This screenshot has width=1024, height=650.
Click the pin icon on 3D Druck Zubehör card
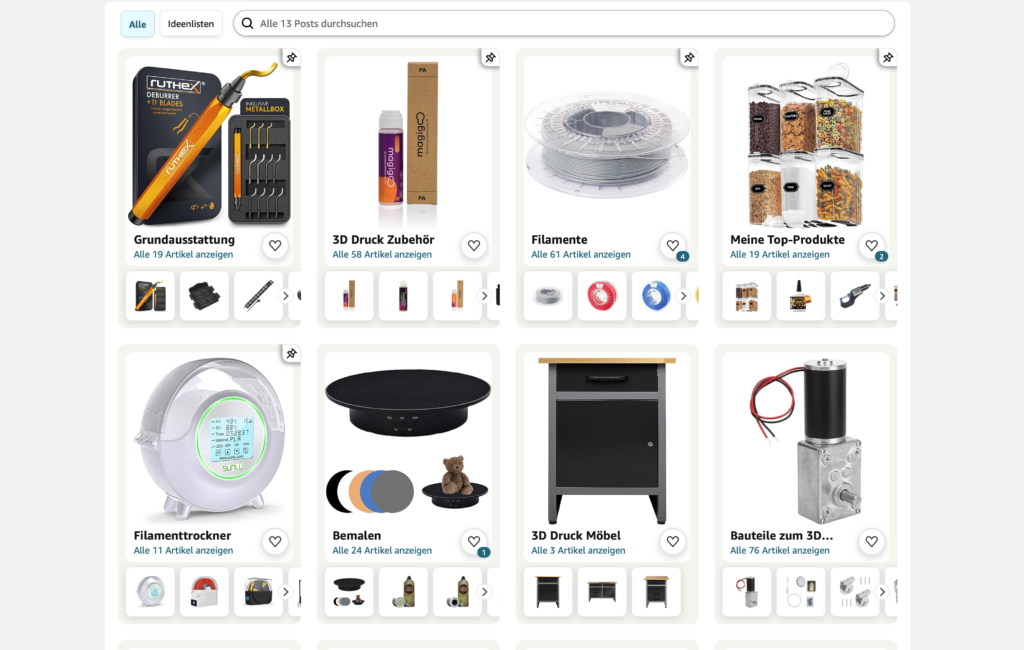(490, 57)
